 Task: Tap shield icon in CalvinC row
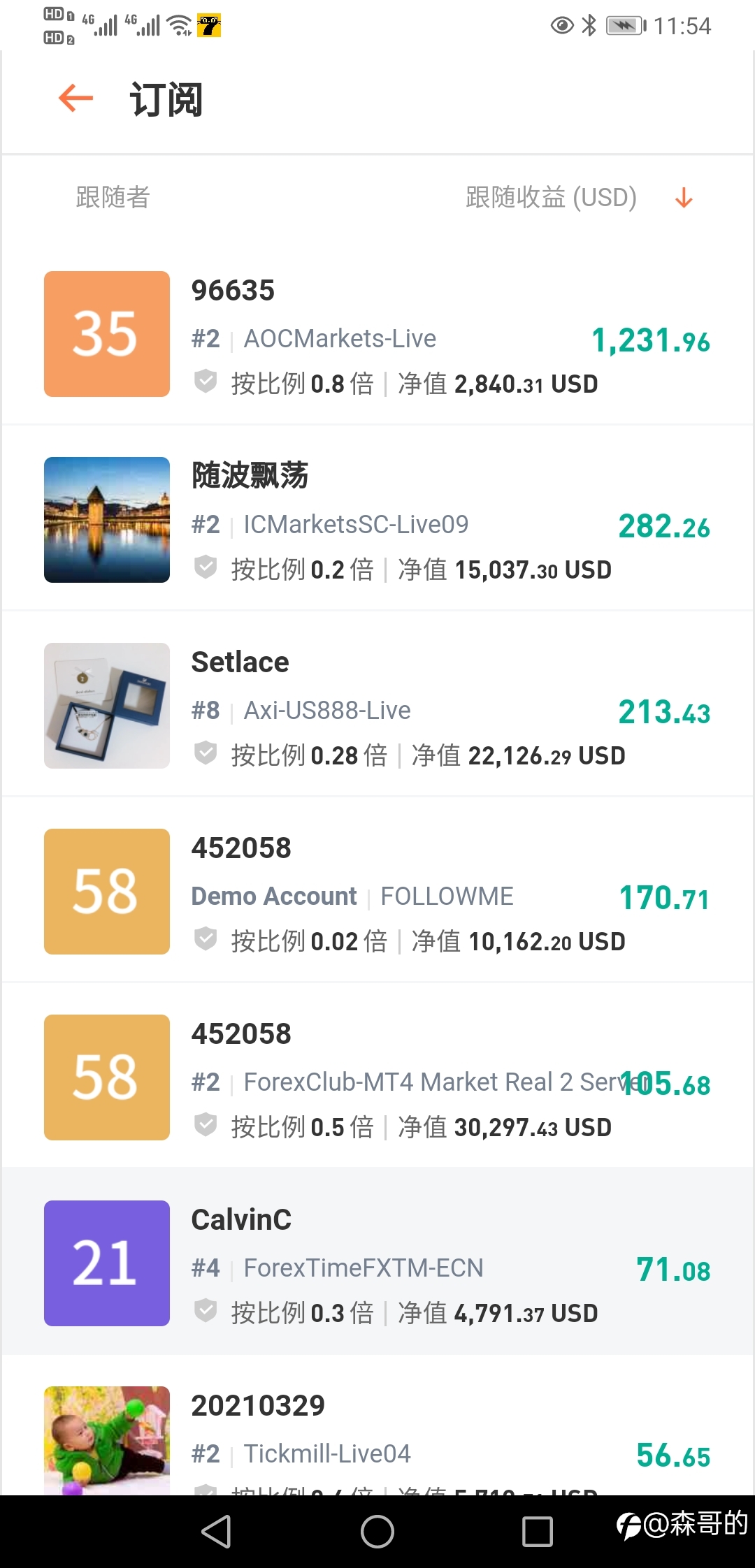click(x=206, y=1311)
